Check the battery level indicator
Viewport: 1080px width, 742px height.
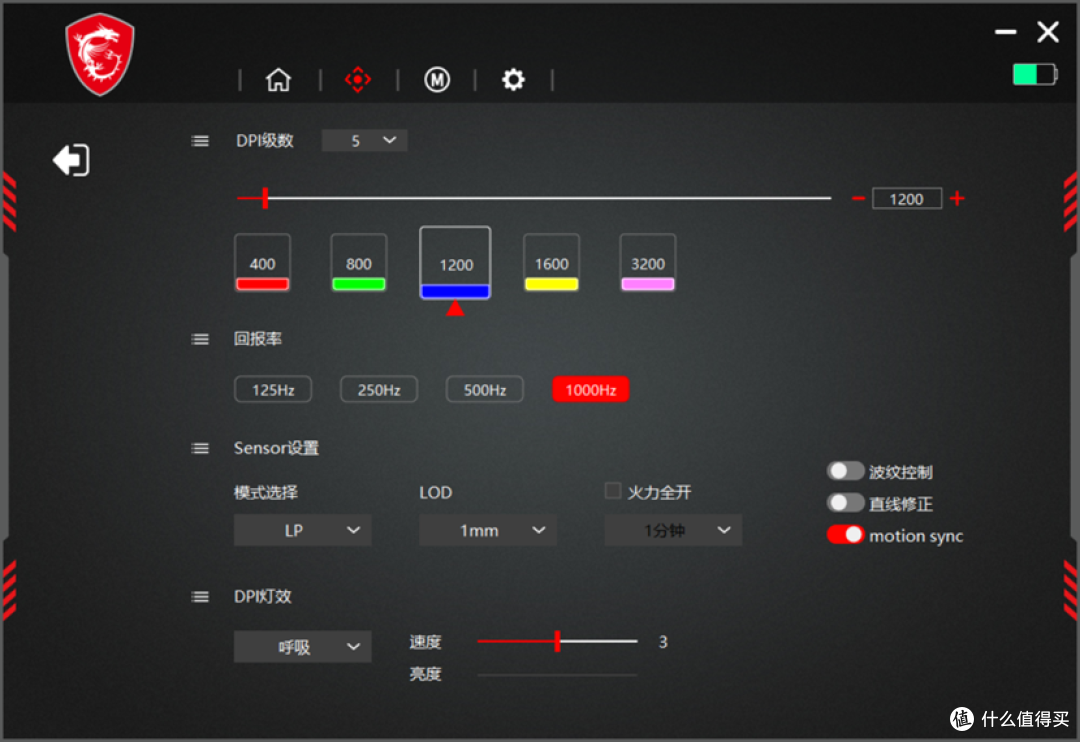(1035, 74)
